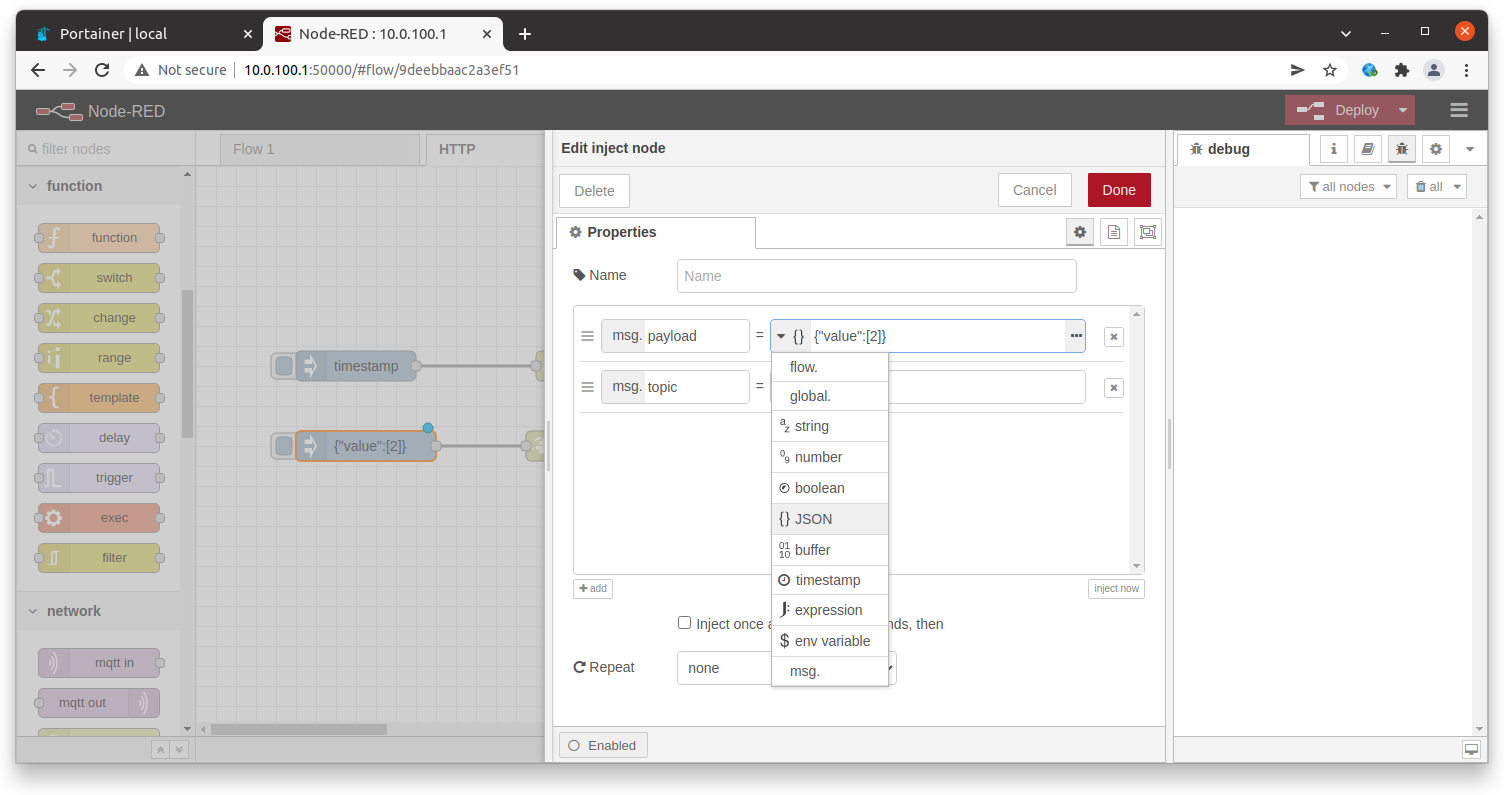This screenshot has height=795, width=1504.
Task: Open the info sidebar tab
Action: [1334, 149]
